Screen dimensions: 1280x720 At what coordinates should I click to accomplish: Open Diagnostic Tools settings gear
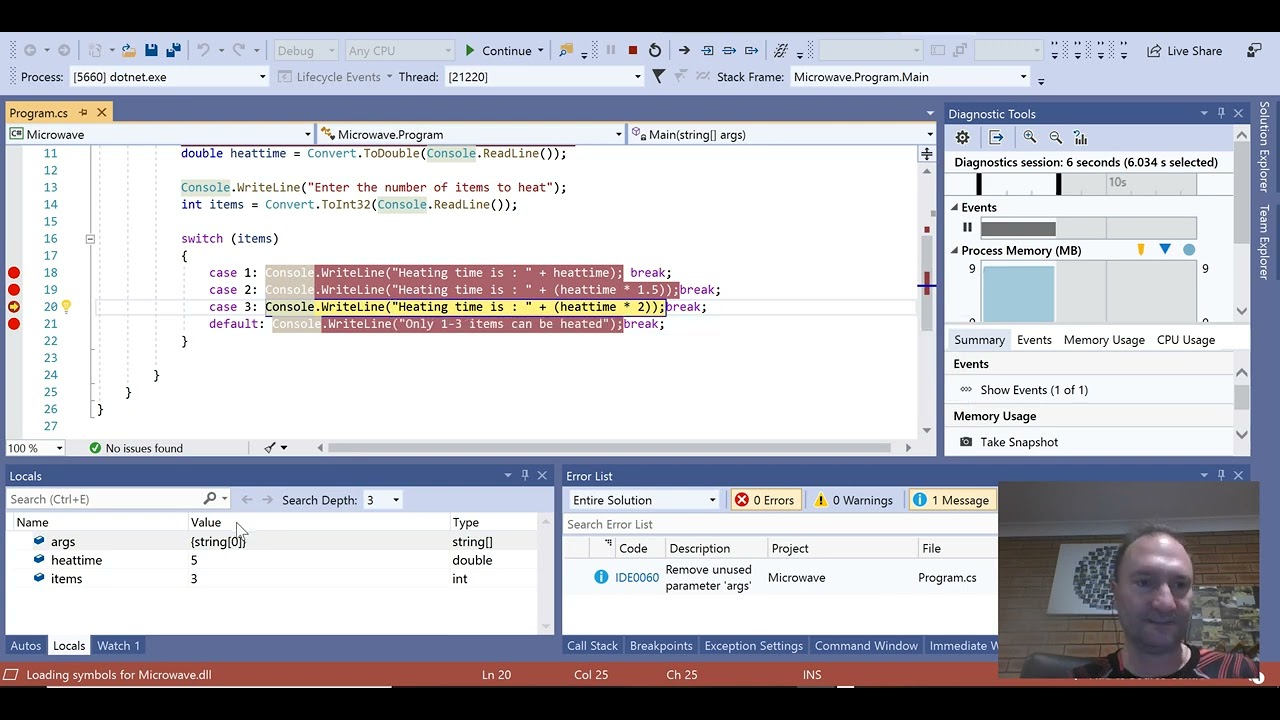pyautogui.click(x=962, y=138)
